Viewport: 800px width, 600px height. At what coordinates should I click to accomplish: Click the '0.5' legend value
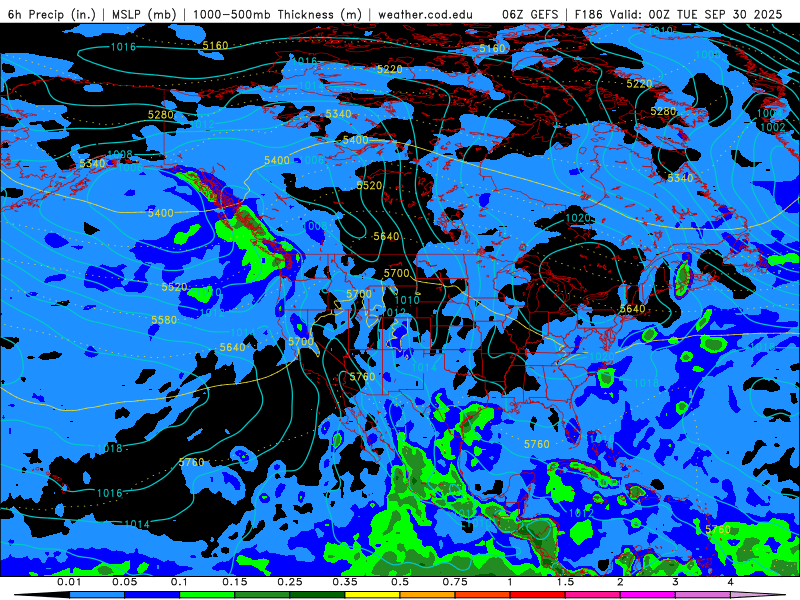pyautogui.click(x=400, y=582)
